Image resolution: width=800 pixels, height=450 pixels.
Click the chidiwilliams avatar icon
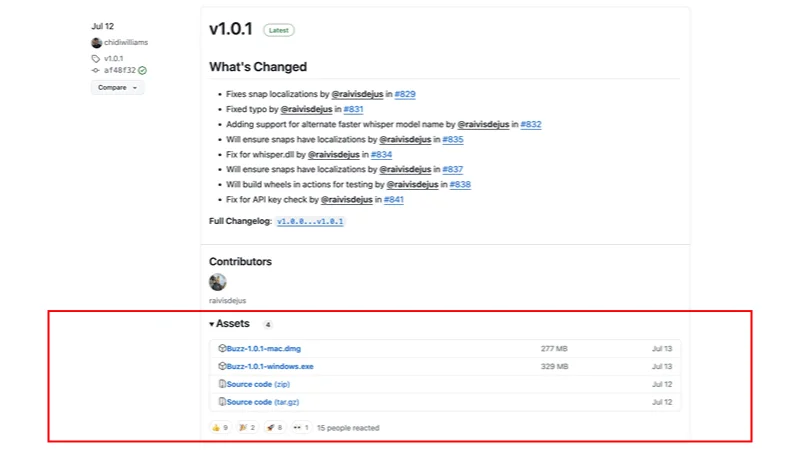[96, 43]
